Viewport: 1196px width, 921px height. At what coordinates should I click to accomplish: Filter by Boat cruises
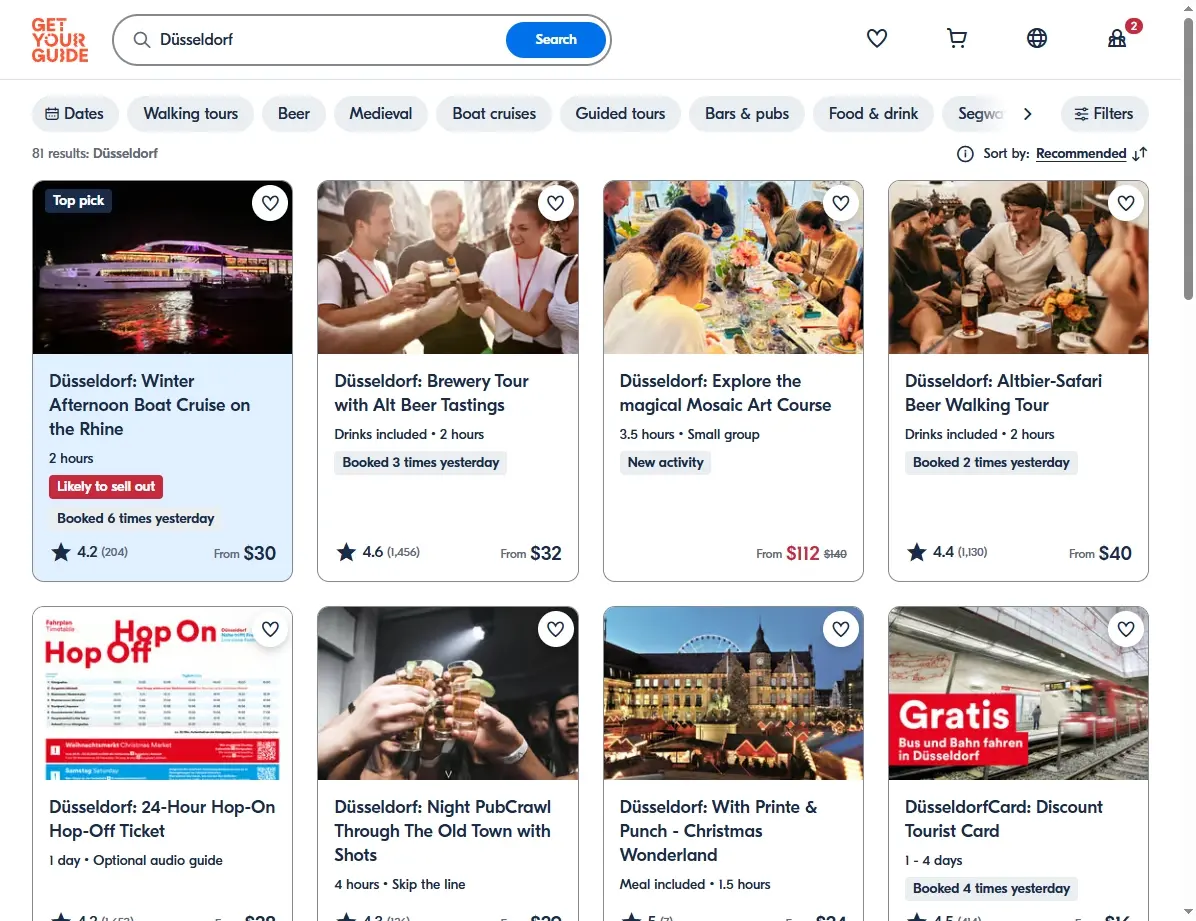494,114
